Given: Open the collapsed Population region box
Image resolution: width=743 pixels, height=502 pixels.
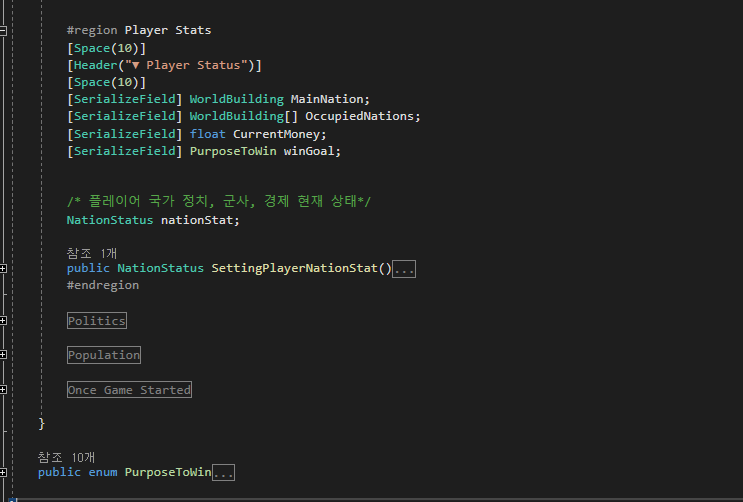Looking at the screenshot, I should 104,355.
